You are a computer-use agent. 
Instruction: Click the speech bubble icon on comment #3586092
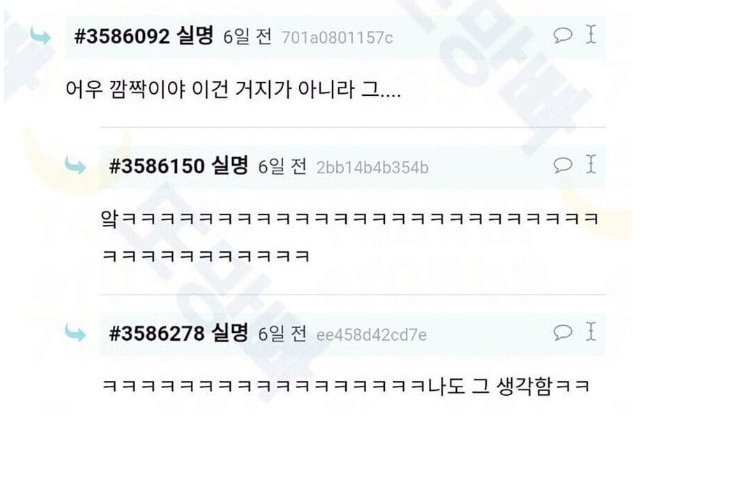coord(563,35)
